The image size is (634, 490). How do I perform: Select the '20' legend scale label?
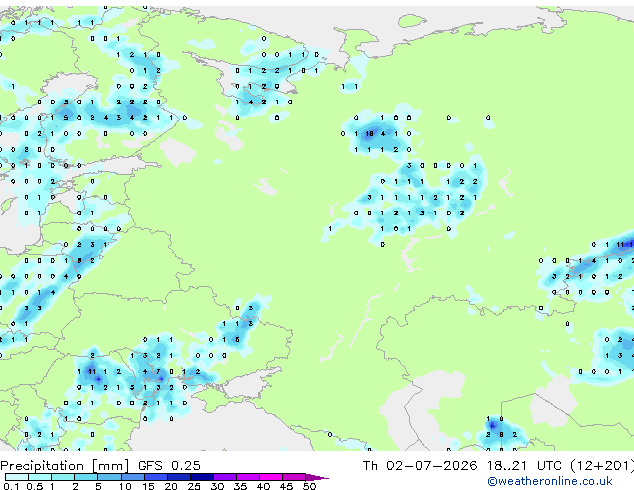(171, 486)
